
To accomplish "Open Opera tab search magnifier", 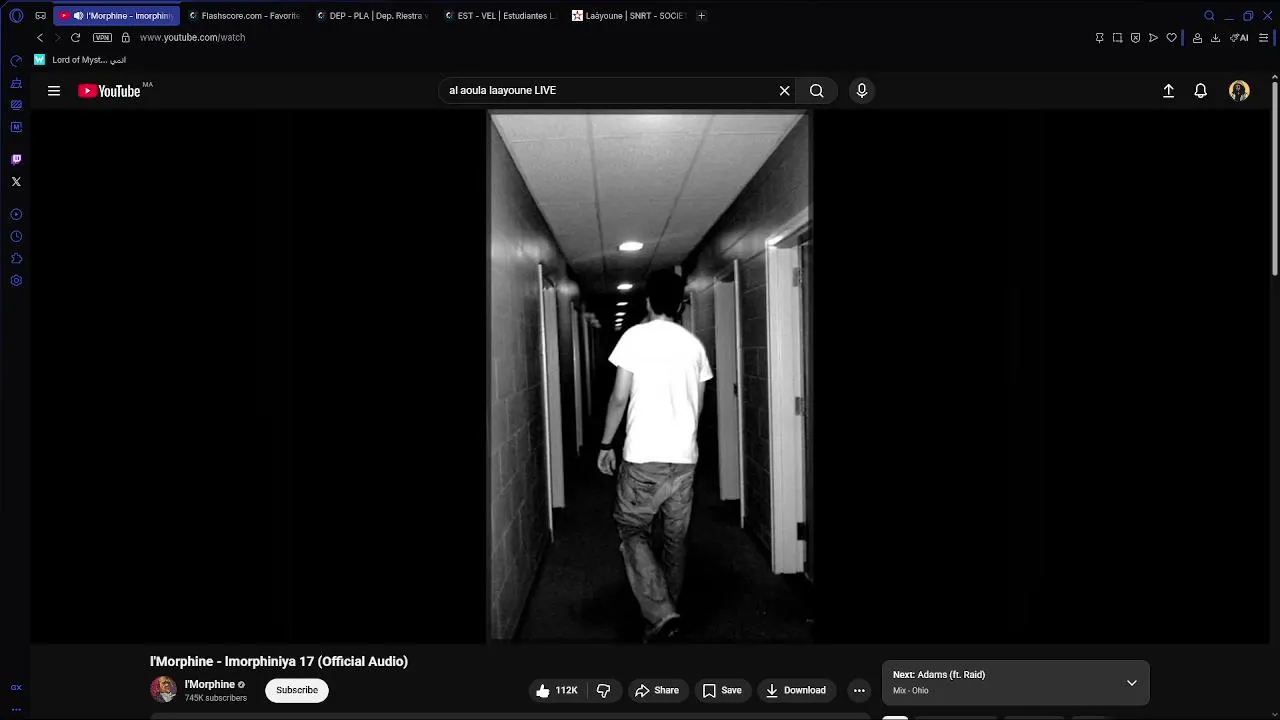I will click(1209, 16).
